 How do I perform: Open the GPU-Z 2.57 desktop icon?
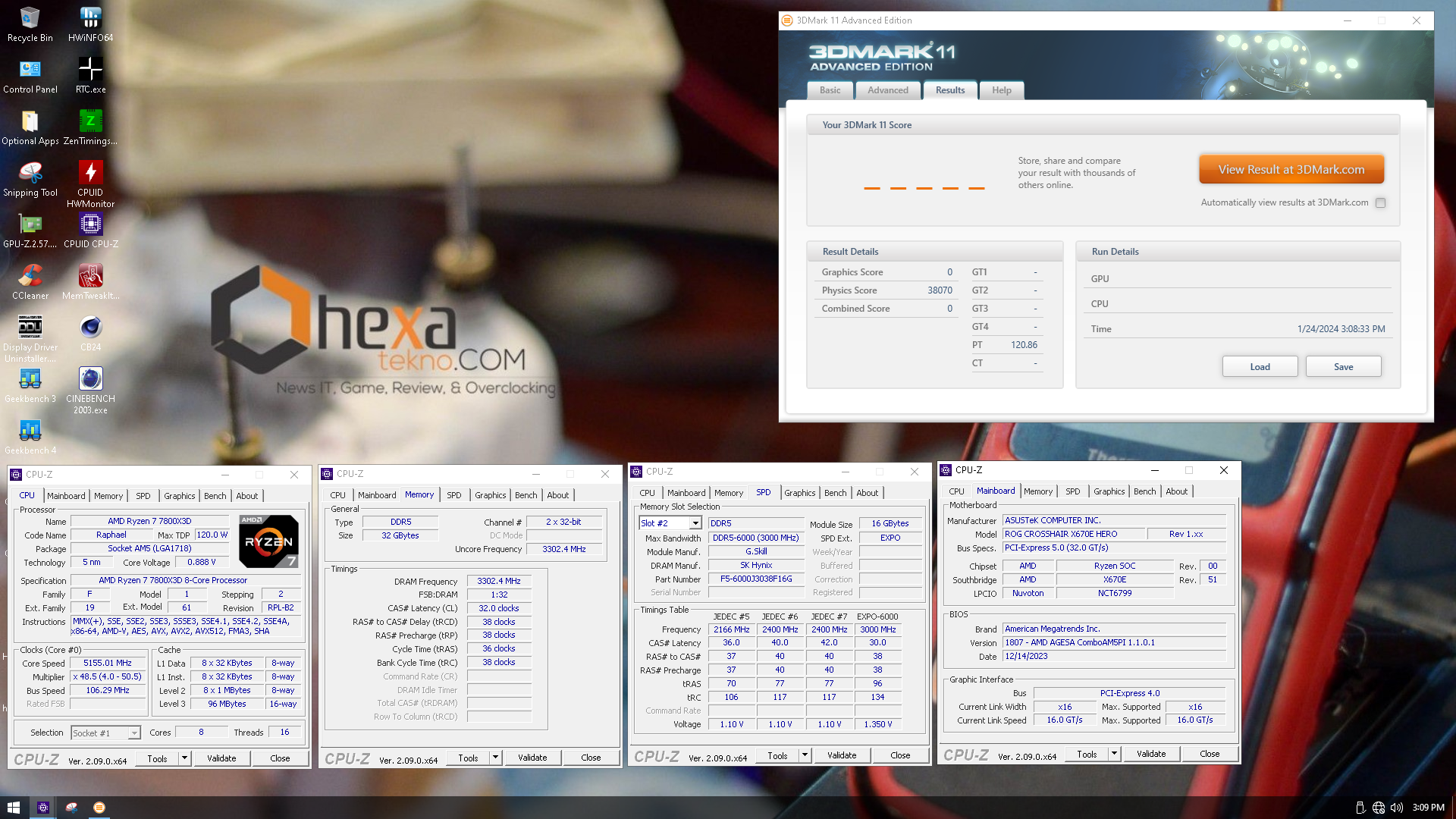click(30, 231)
